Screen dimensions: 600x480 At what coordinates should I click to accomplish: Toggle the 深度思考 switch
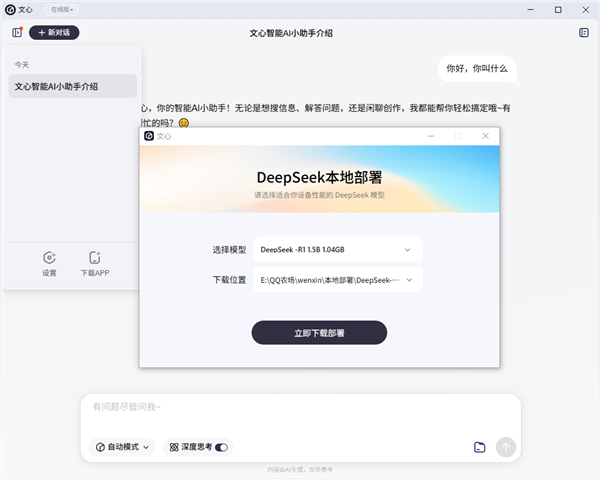221,447
